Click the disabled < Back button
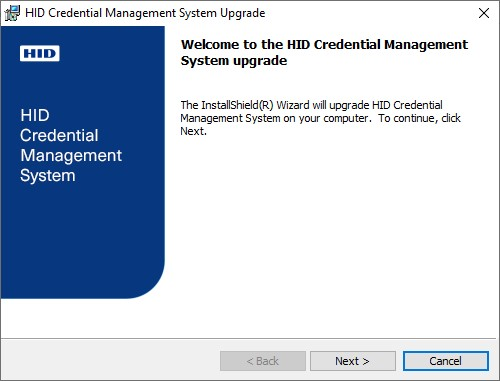500x381 pixels. pyautogui.click(x=263, y=361)
